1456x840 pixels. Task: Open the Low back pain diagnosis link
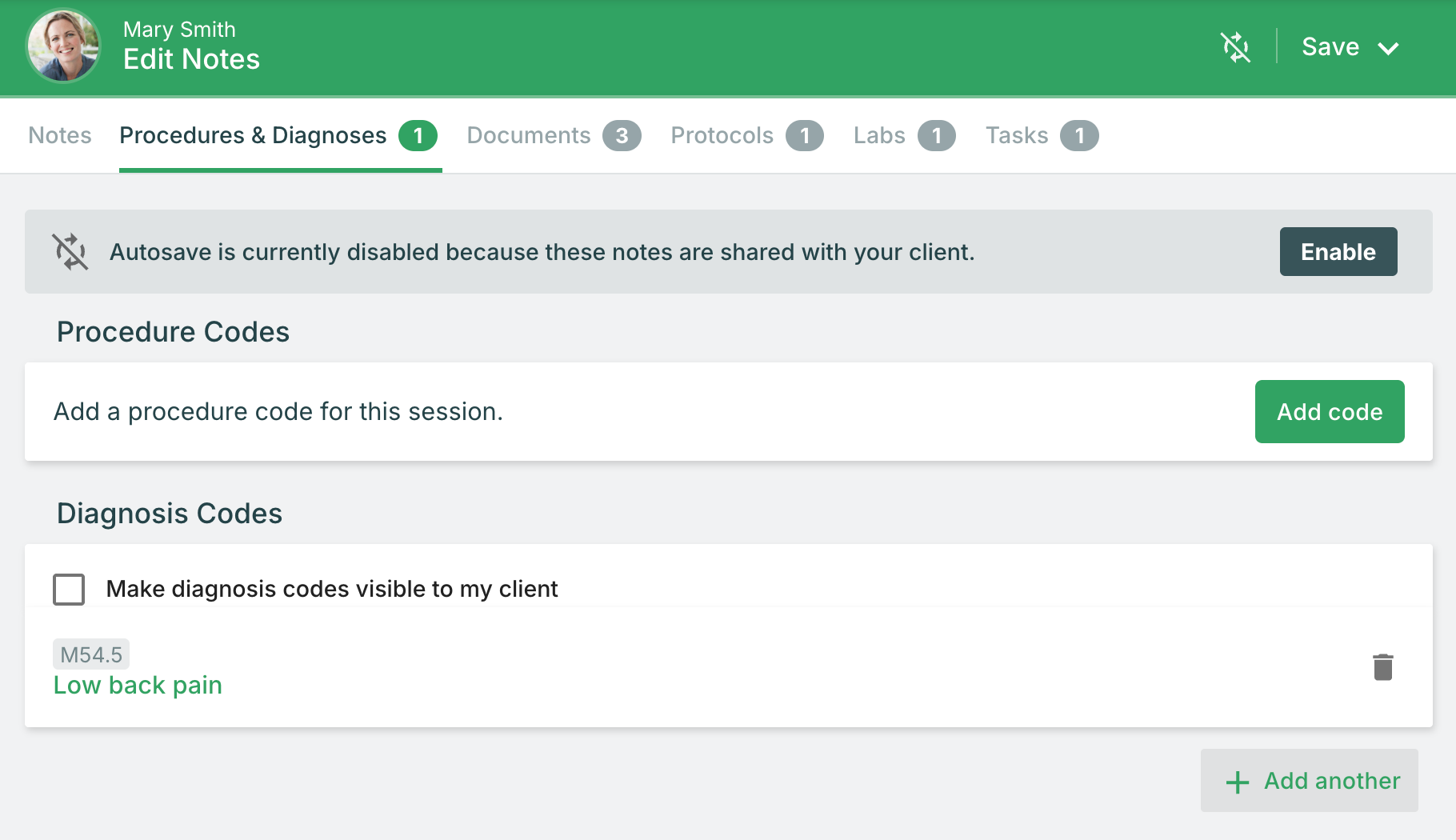coord(138,686)
